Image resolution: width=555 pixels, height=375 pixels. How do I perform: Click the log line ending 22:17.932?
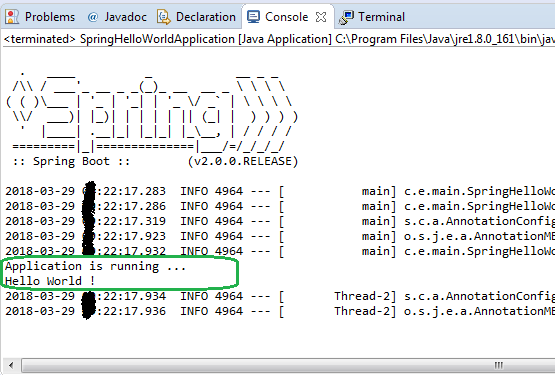click(x=280, y=251)
